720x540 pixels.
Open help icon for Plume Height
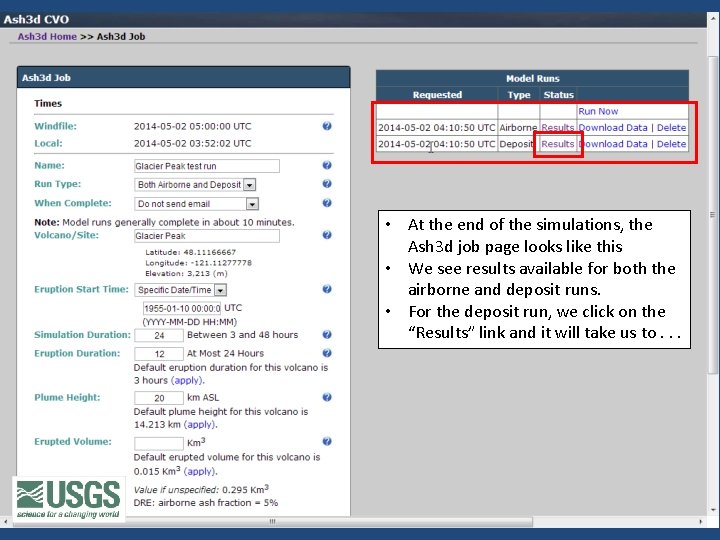click(327, 398)
